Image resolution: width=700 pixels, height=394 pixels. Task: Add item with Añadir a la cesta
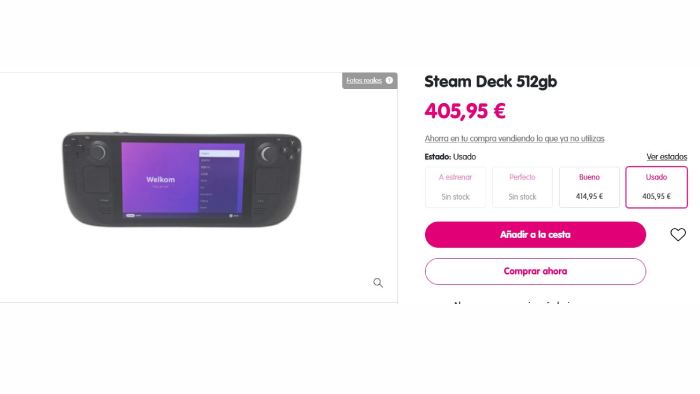point(535,235)
